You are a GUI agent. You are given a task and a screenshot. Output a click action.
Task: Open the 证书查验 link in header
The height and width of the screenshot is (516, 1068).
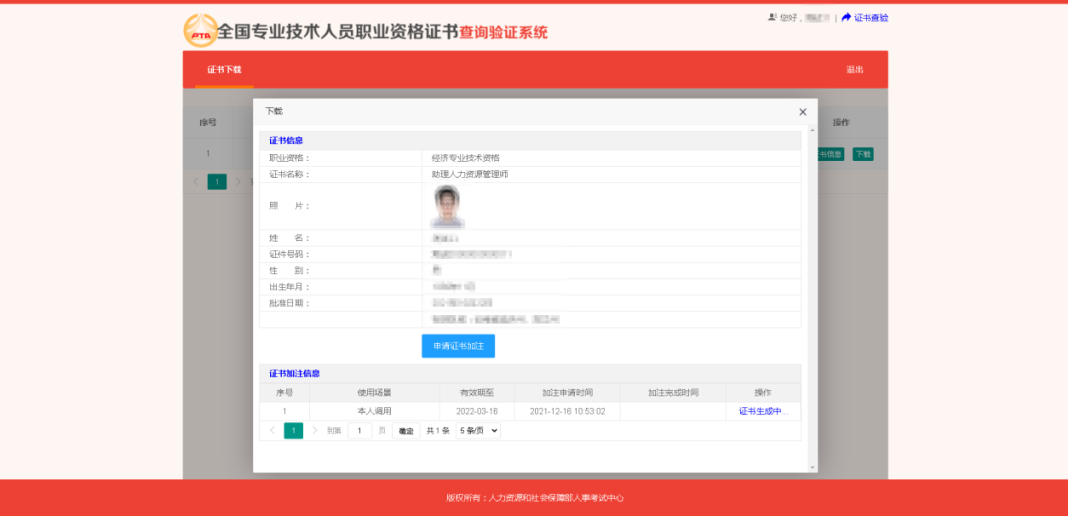(871, 17)
